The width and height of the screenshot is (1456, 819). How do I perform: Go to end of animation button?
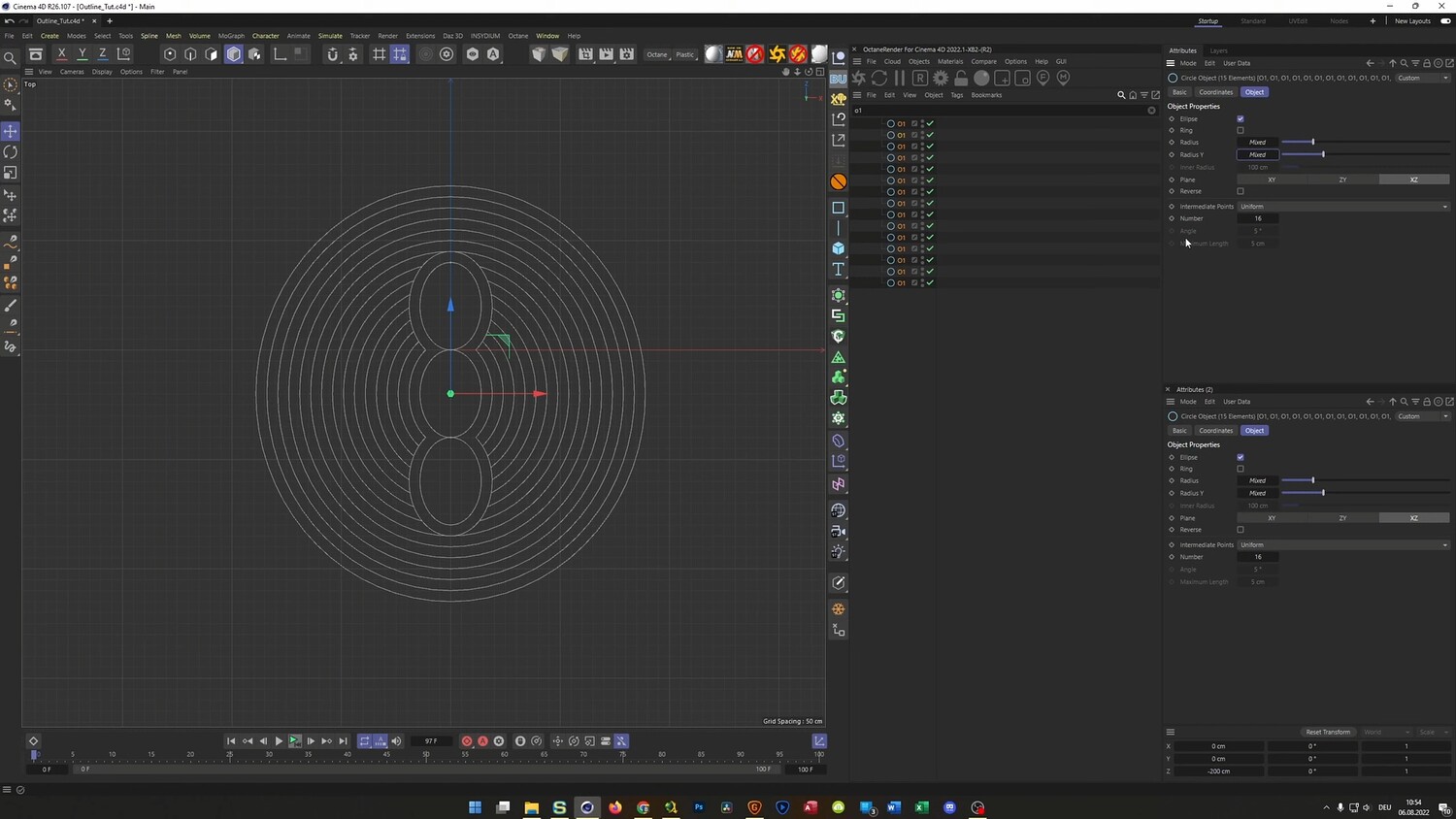pos(343,741)
